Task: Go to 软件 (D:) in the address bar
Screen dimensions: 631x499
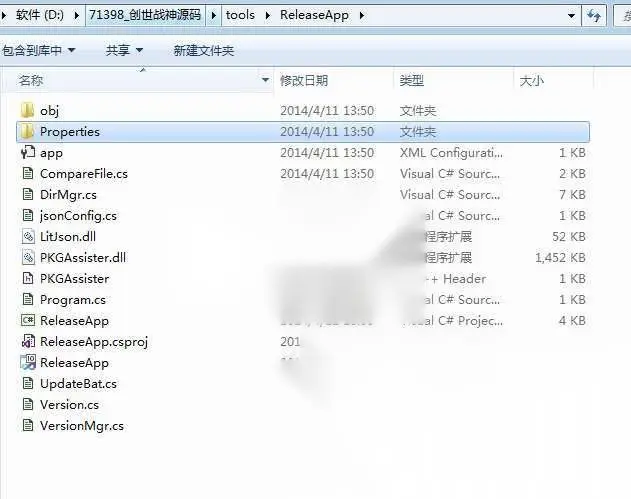Action: 40,15
